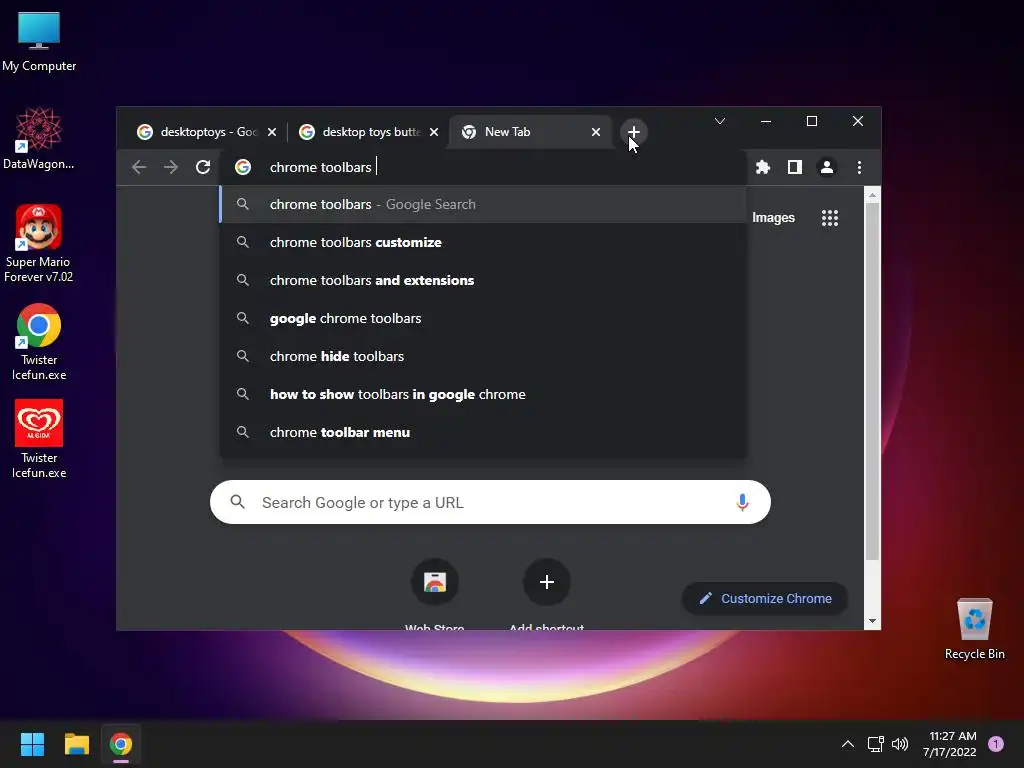Start voice search with the microphone
Viewport: 1024px width, 768px height.
click(742, 502)
